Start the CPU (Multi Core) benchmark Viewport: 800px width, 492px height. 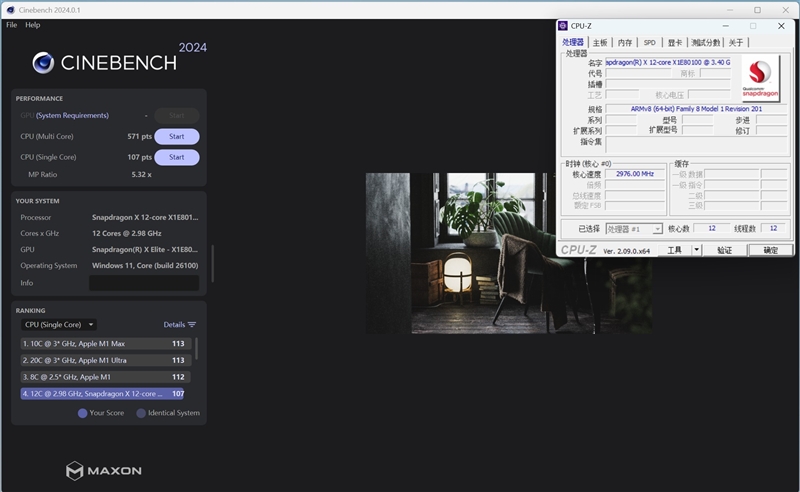click(177, 136)
